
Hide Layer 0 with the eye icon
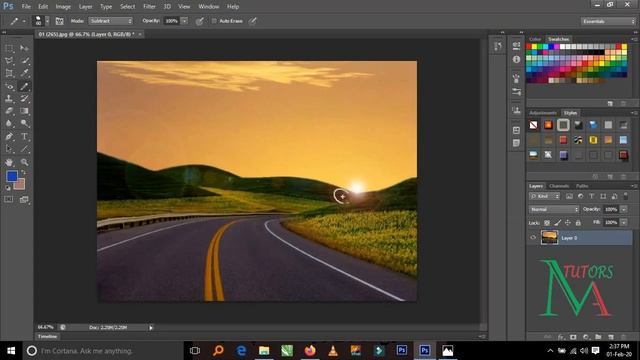click(x=533, y=238)
